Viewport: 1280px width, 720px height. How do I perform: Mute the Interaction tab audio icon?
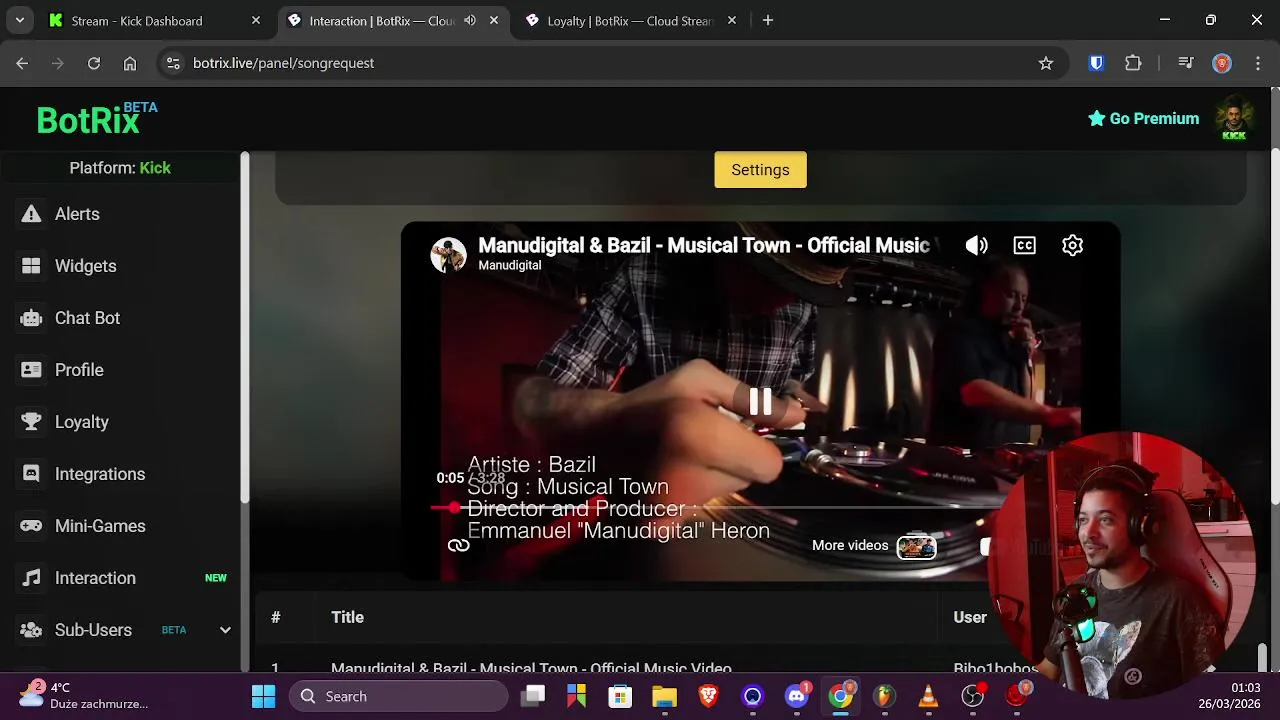[470, 21]
